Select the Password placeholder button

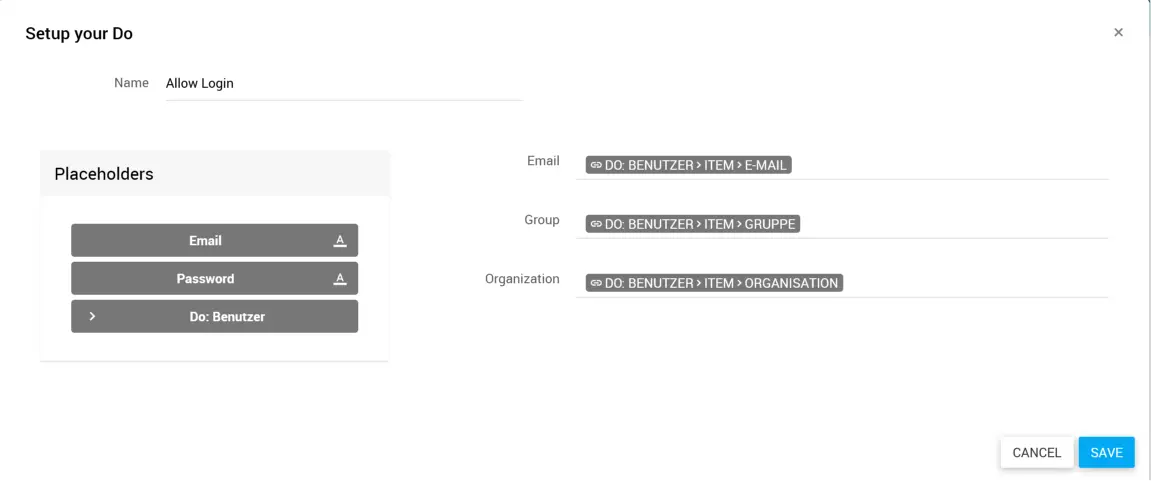205,279
